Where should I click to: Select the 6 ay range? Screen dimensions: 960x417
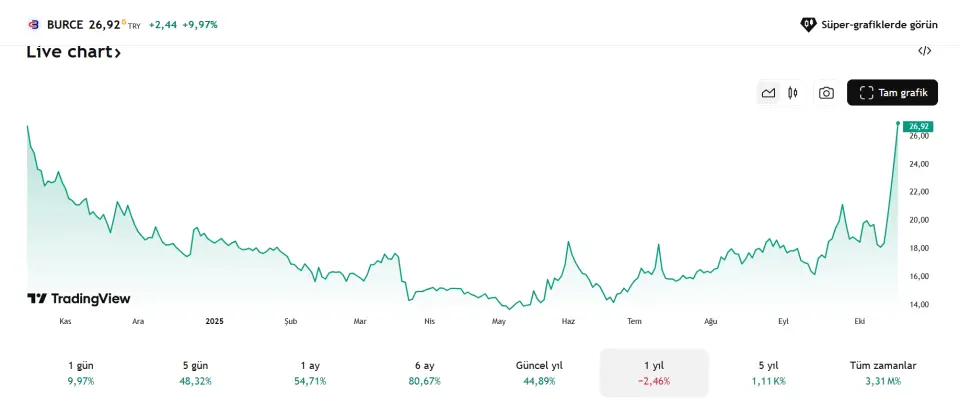coord(424,373)
